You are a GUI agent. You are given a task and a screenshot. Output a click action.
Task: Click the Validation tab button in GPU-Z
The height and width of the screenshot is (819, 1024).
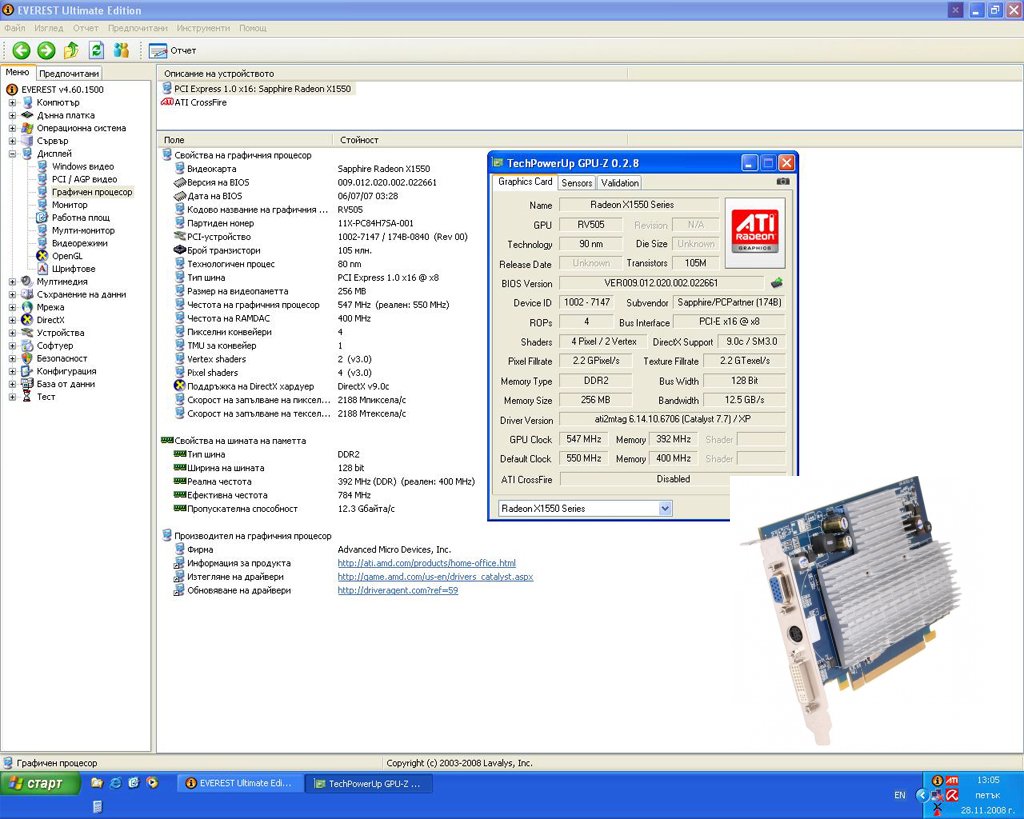620,183
